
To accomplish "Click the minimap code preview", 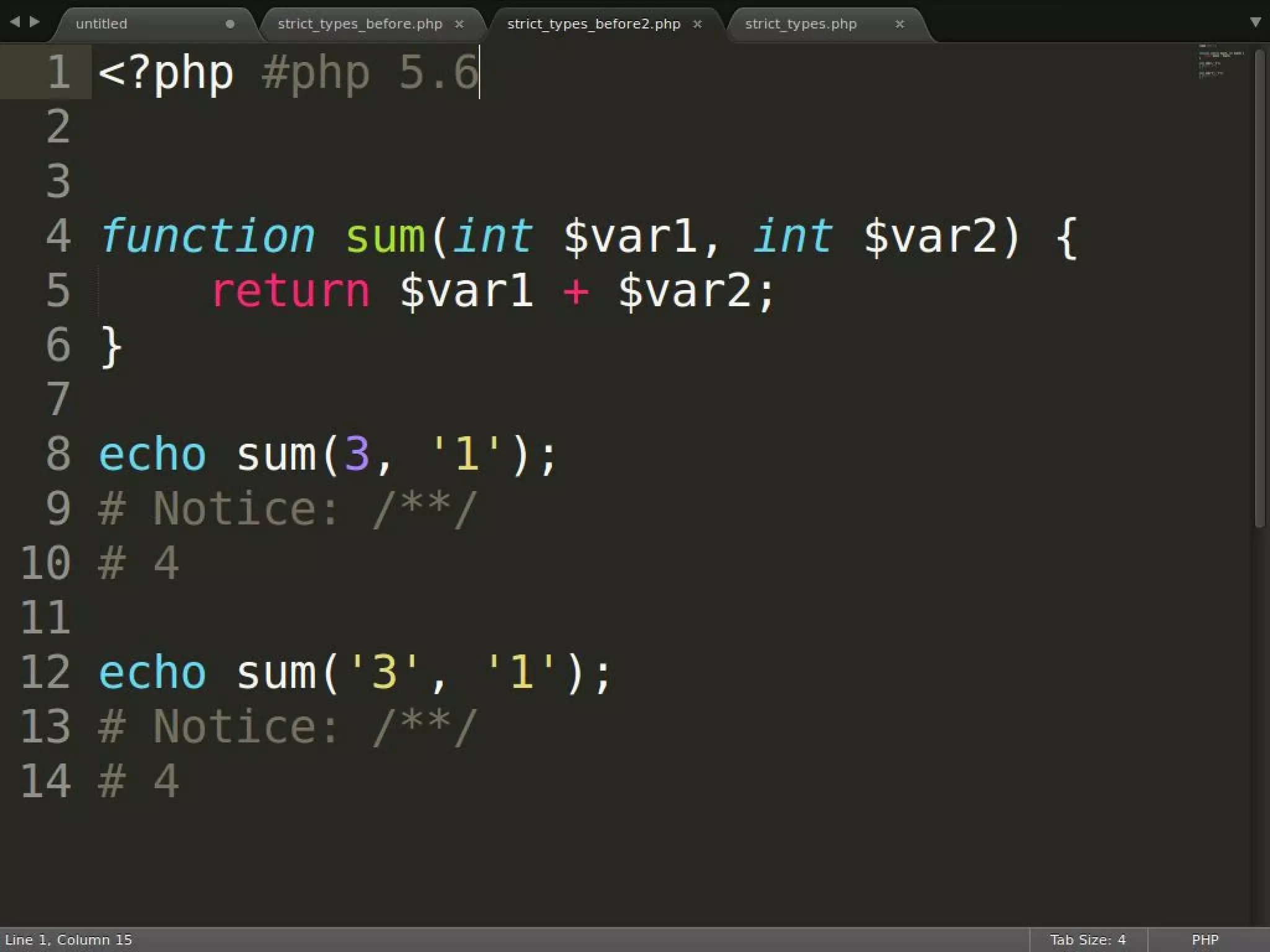I will point(1219,62).
